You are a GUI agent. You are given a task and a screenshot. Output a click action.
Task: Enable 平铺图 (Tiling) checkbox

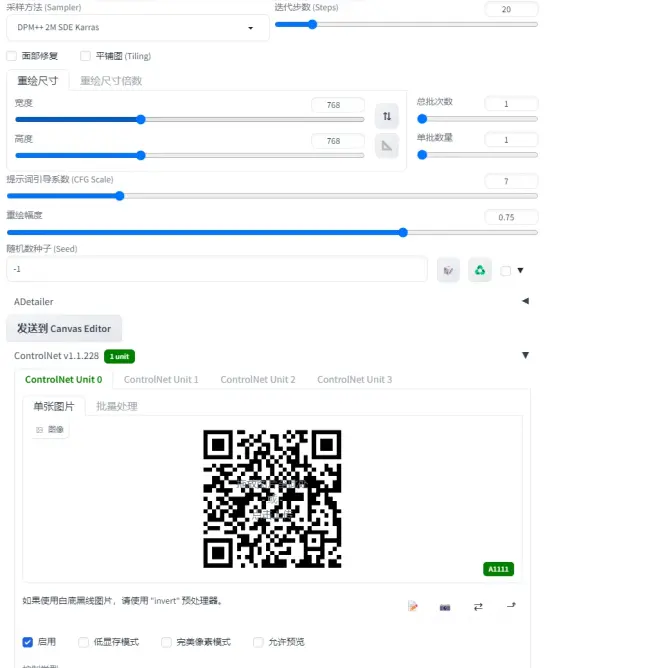pos(86,56)
